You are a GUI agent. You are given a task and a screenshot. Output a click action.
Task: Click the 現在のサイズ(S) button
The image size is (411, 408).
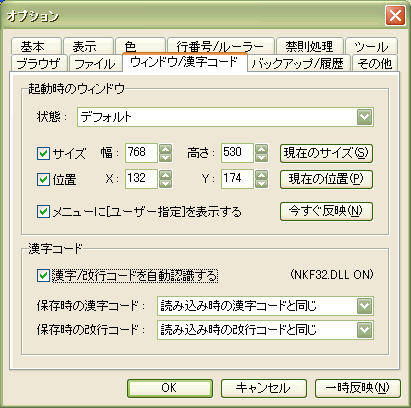tap(326, 153)
